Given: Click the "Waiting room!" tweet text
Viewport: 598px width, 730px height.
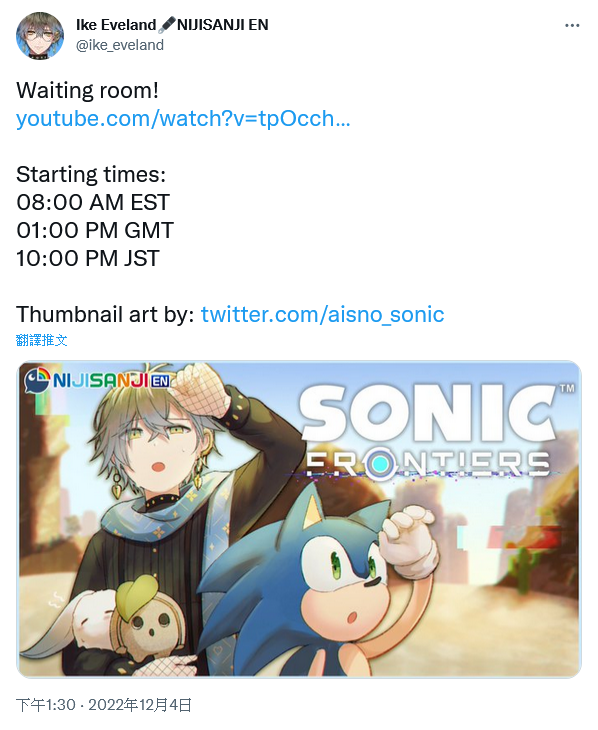Looking at the screenshot, I should pos(88,90).
